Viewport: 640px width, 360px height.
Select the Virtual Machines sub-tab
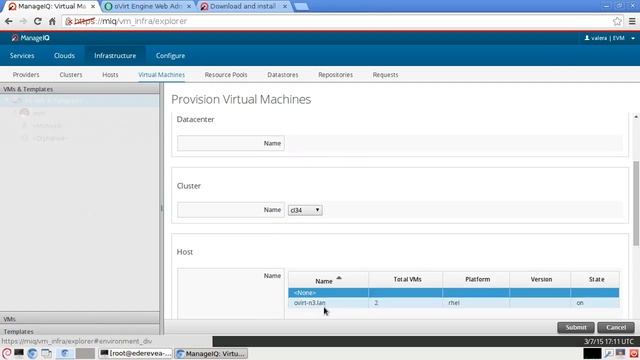point(162,75)
